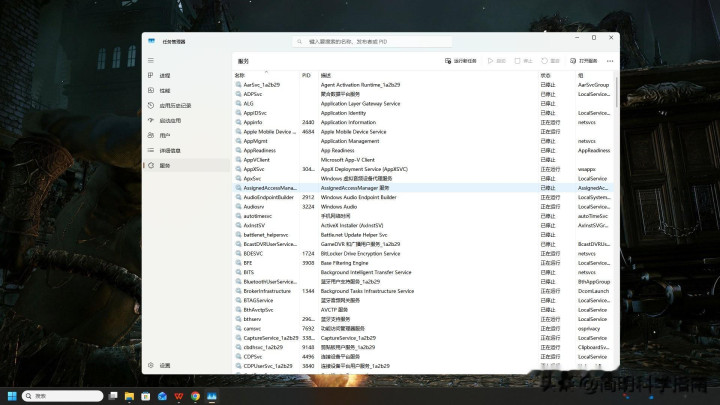Click 打开服务 (Open services) button
720x405 pixels.
(584, 61)
